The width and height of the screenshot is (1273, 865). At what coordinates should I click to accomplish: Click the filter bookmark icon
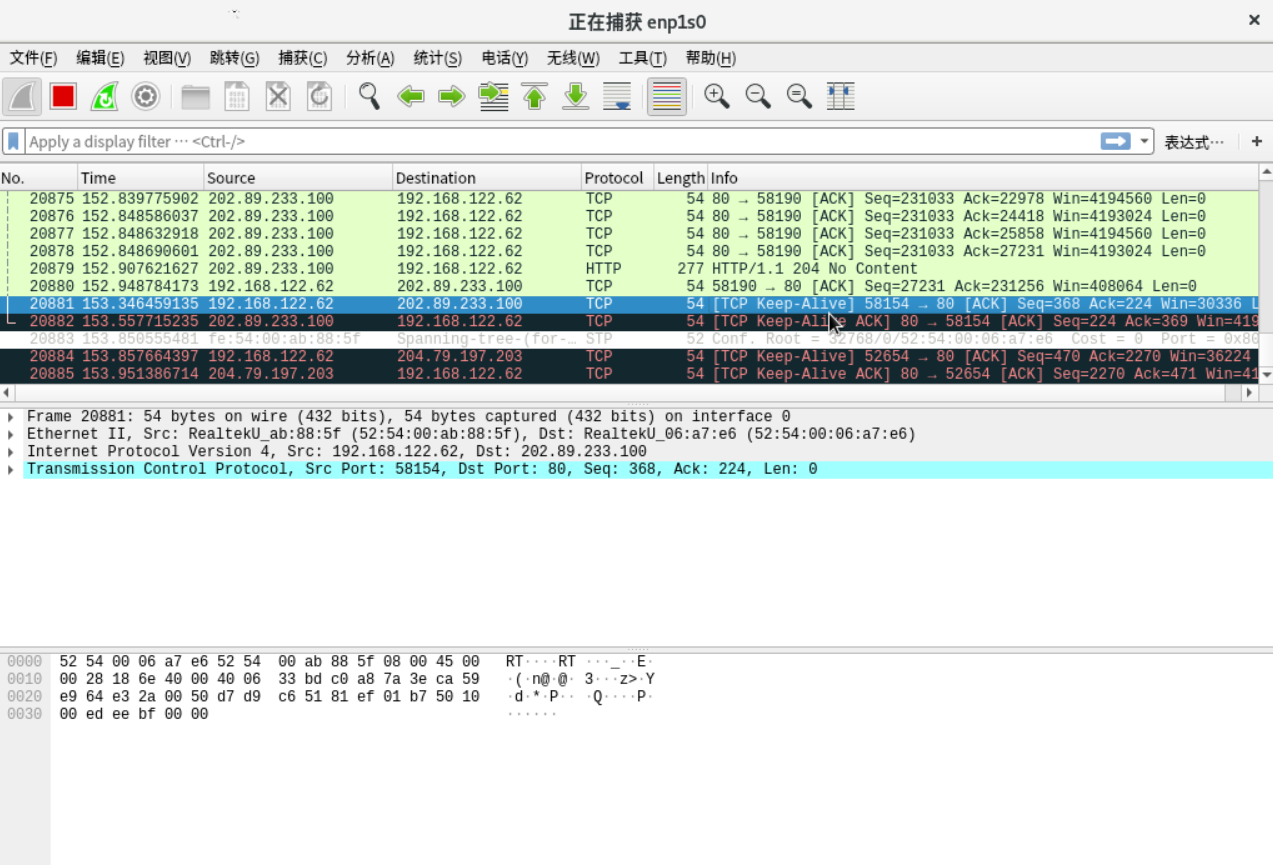(12, 141)
